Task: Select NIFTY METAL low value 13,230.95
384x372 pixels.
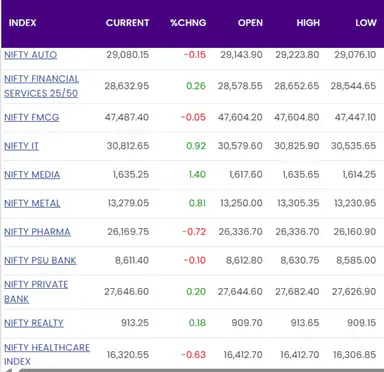Action: tap(355, 203)
